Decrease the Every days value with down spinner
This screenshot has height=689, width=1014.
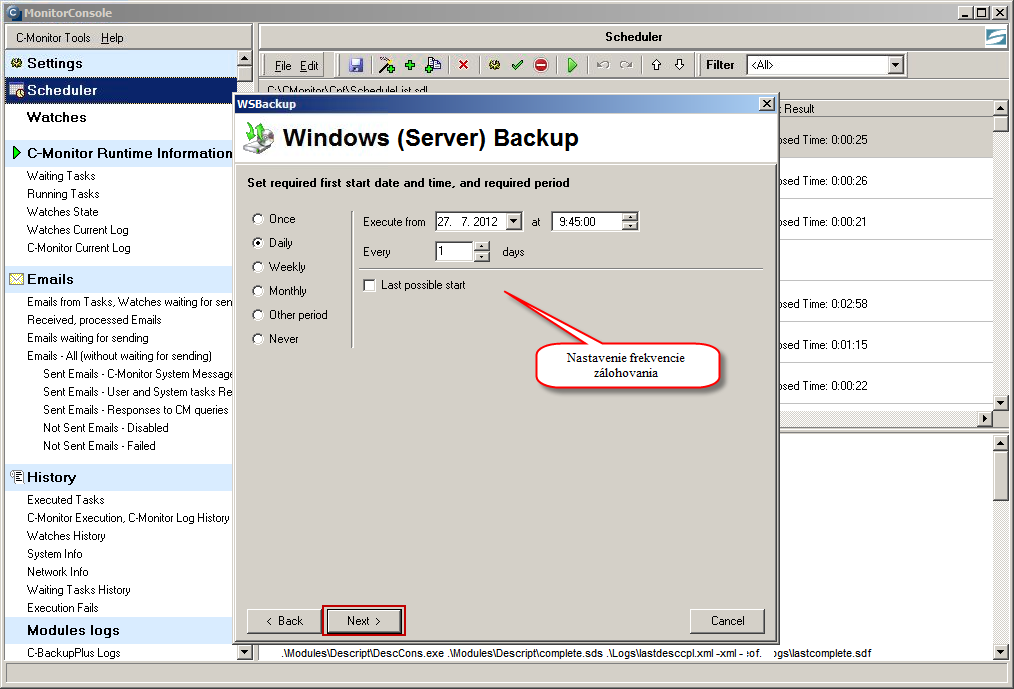[x=482, y=256]
